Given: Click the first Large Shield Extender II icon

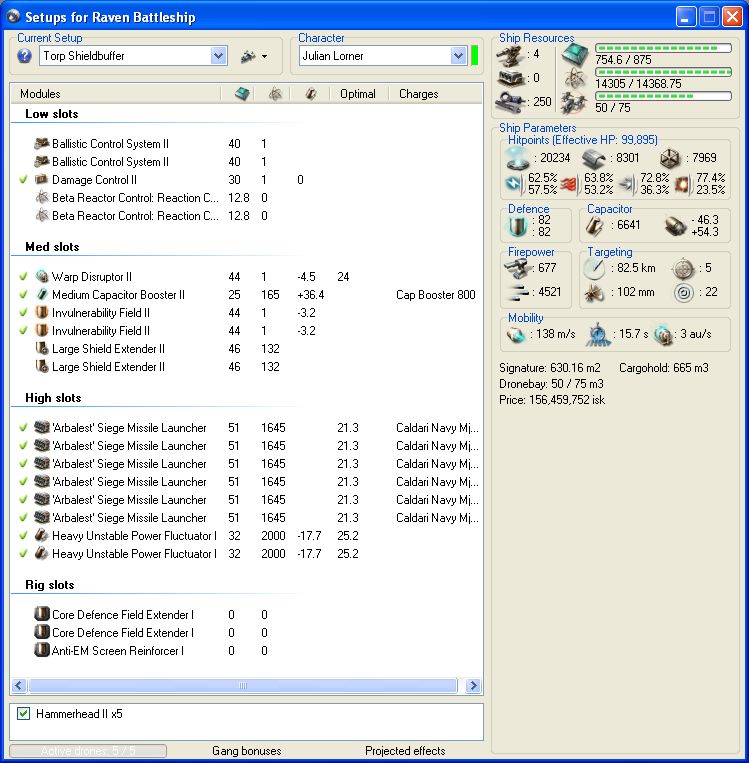Looking at the screenshot, I should (x=42, y=348).
